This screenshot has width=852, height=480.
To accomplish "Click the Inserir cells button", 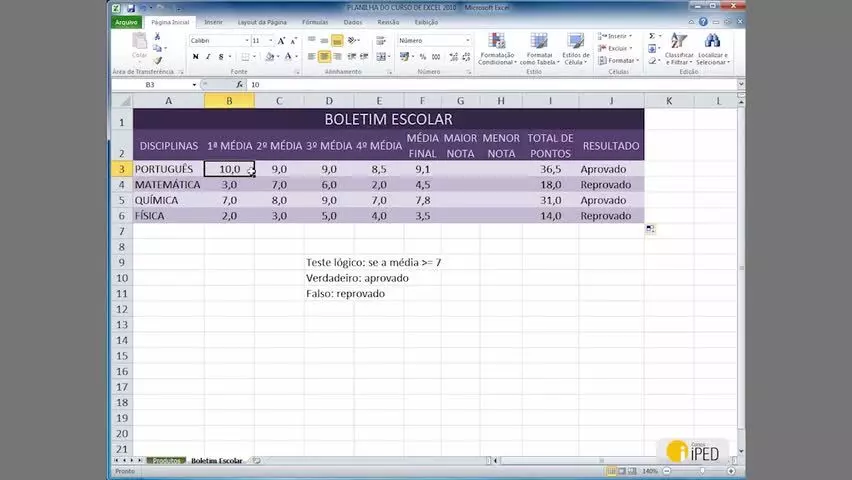I will click(x=616, y=36).
